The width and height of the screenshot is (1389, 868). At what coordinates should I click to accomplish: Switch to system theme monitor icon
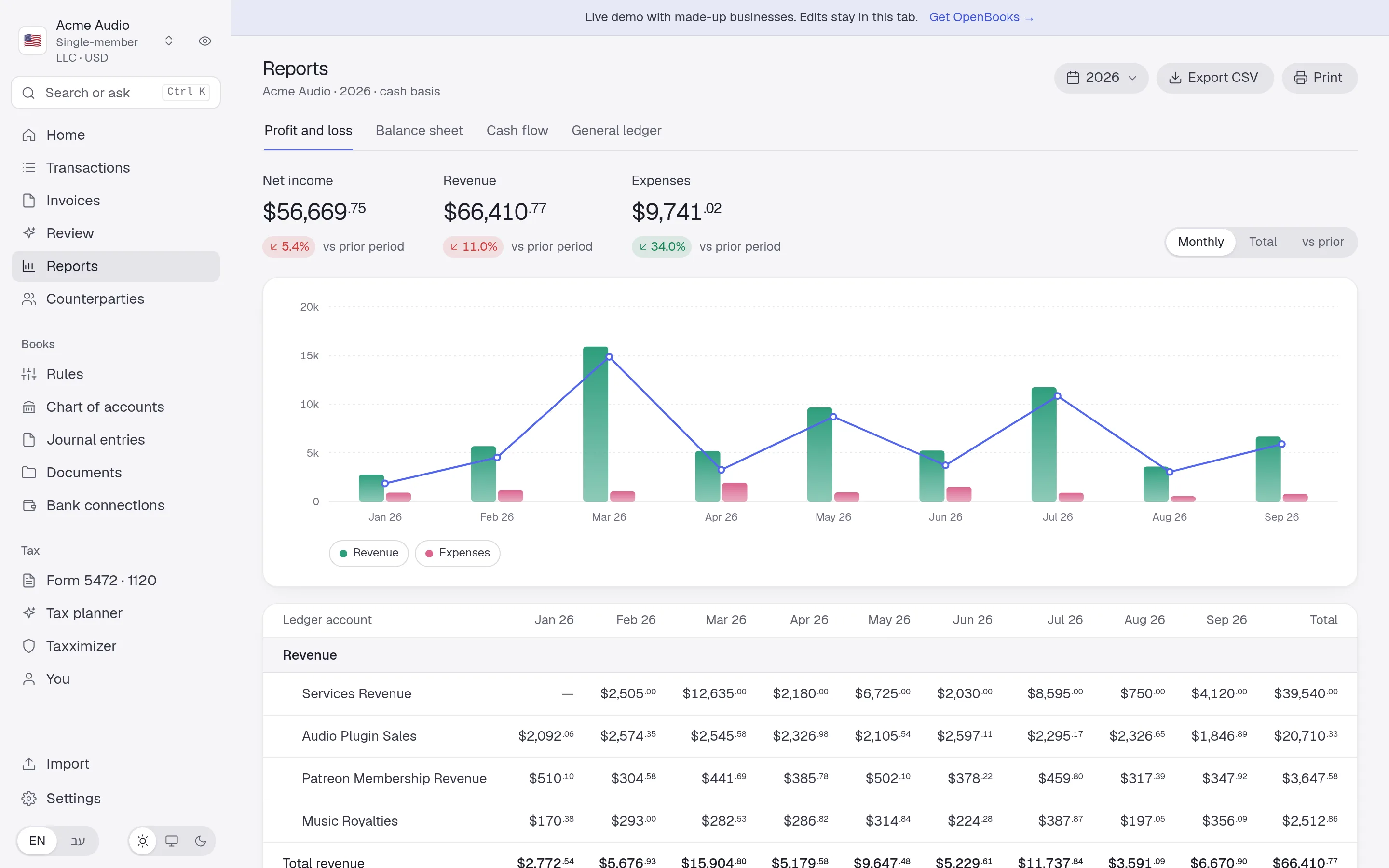coord(172,841)
